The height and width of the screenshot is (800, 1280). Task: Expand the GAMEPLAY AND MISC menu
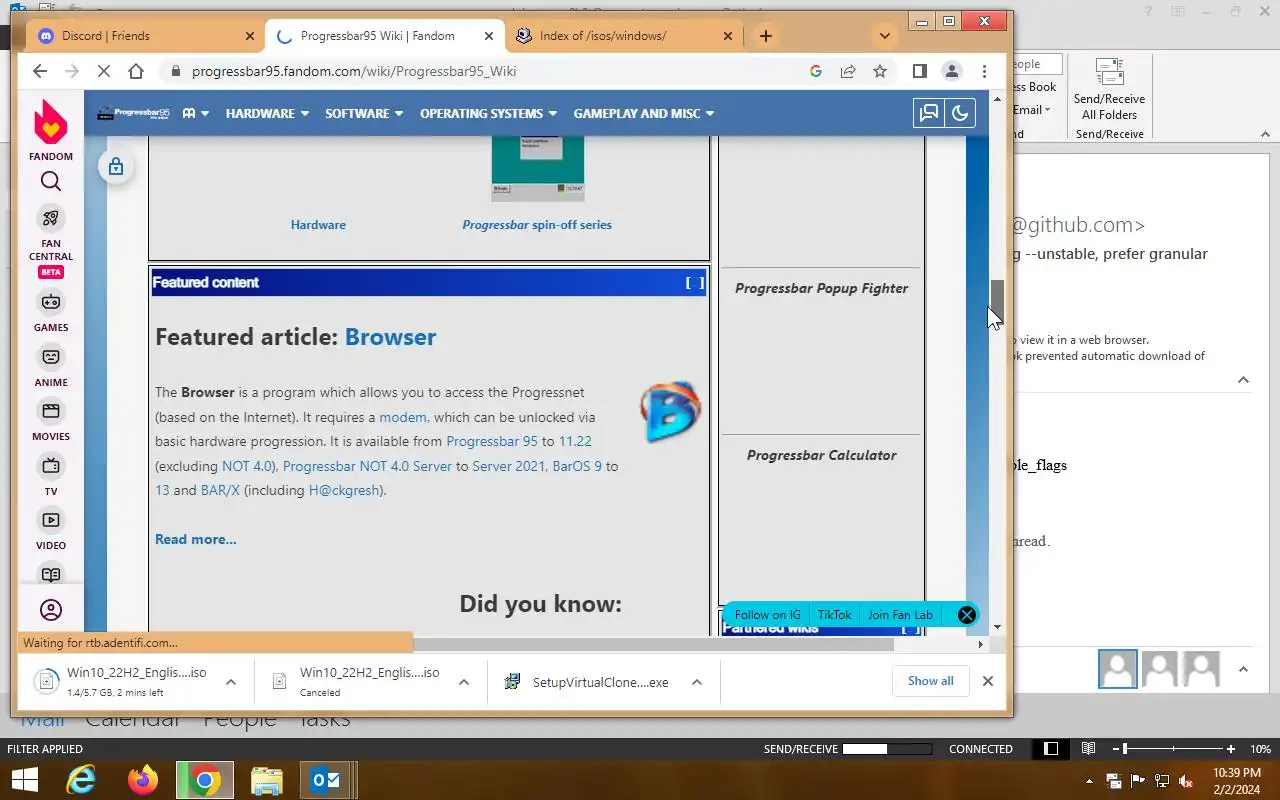coord(644,113)
